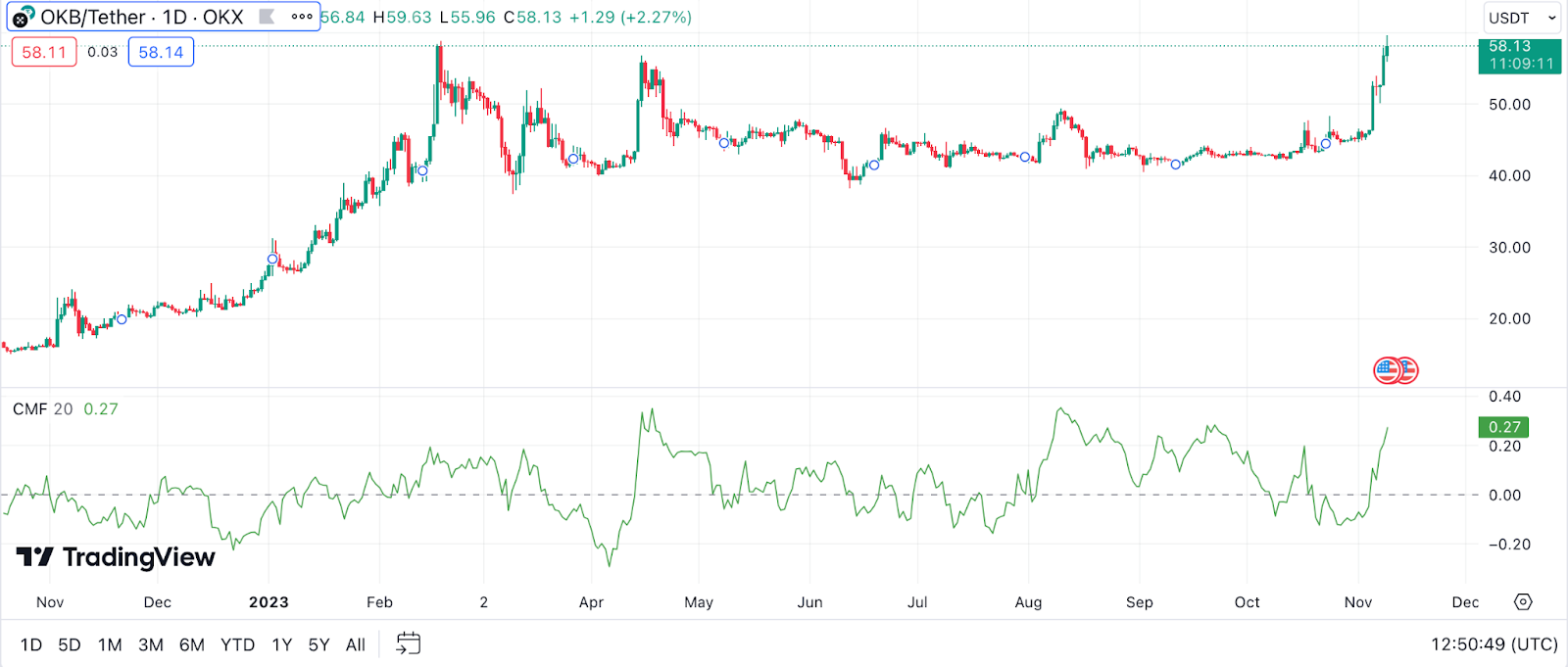The height and width of the screenshot is (667, 1568).
Task: Click the green 0.27 CMF value label
Action: pyautogui.click(x=1504, y=427)
